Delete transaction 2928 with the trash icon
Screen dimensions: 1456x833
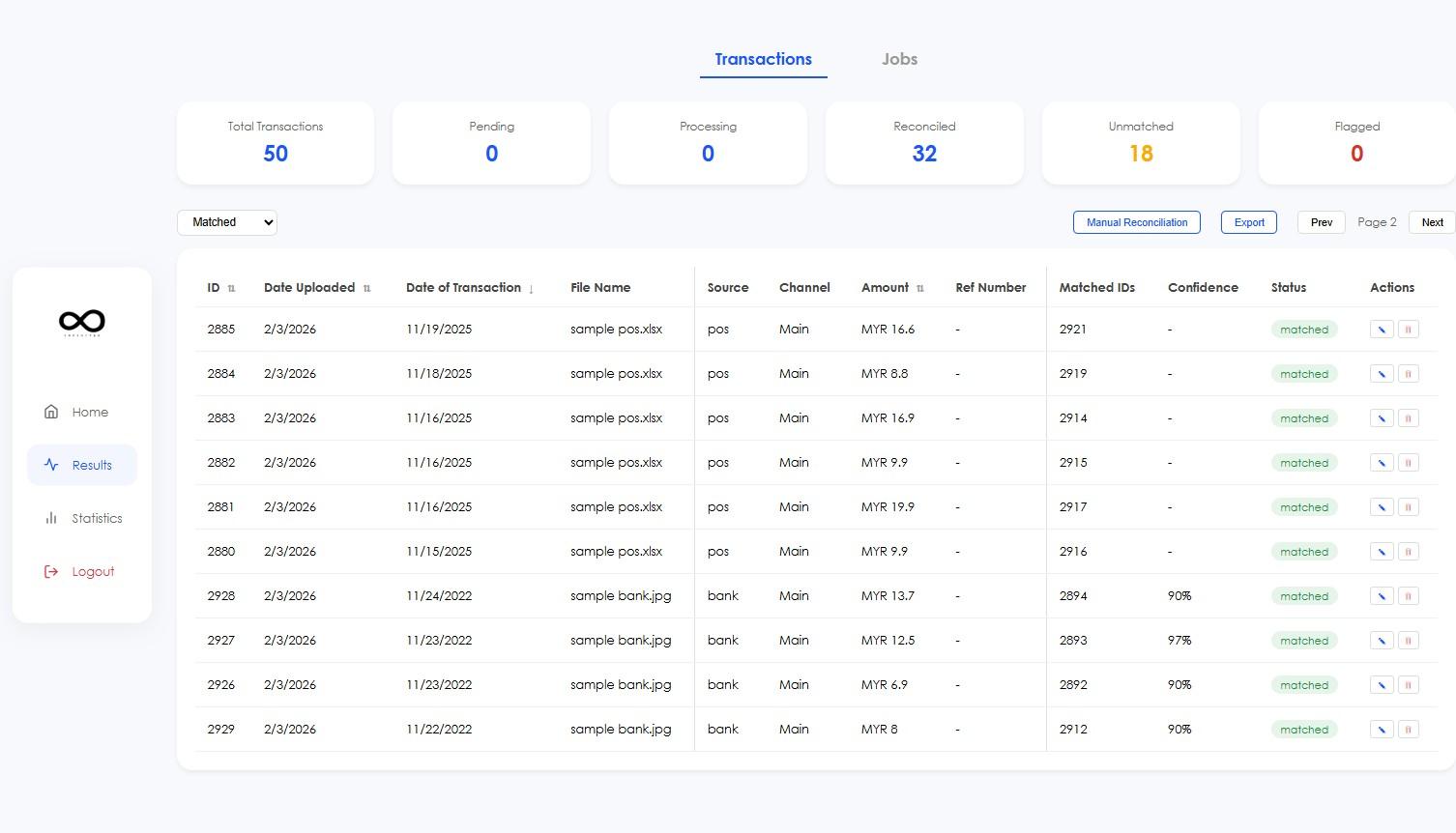(x=1409, y=595)
